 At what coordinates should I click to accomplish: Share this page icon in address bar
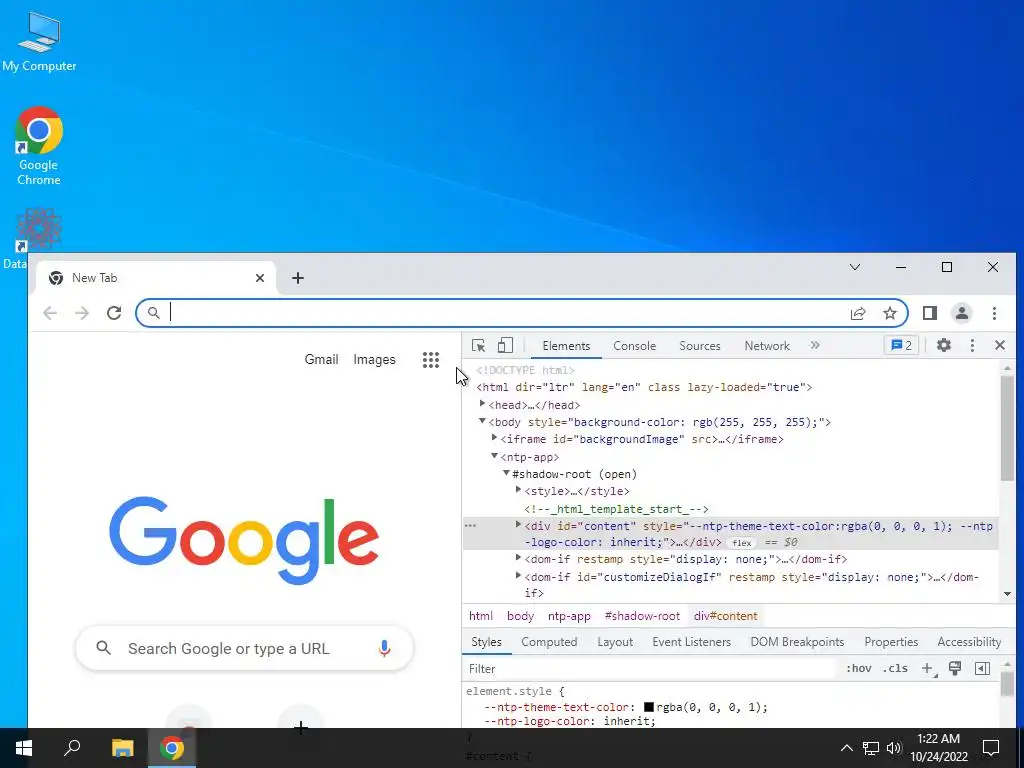(x=858, y=313)
